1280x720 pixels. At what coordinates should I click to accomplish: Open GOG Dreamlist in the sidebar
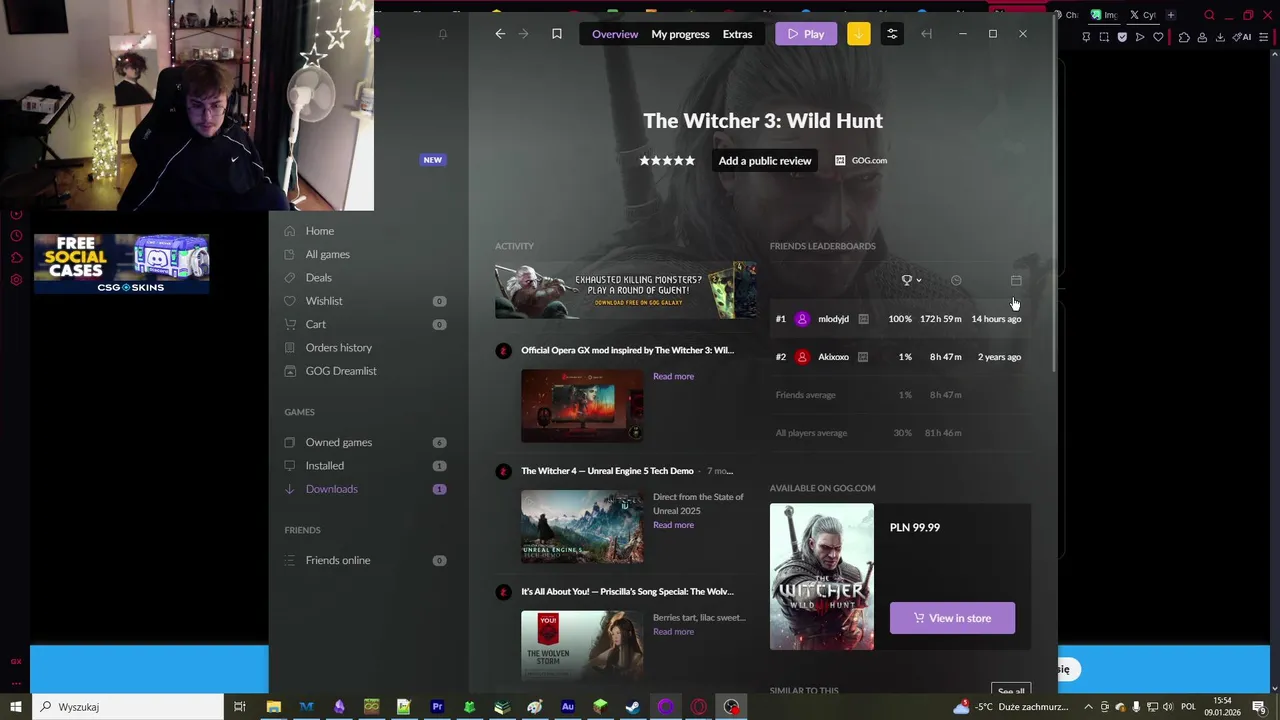341,371
